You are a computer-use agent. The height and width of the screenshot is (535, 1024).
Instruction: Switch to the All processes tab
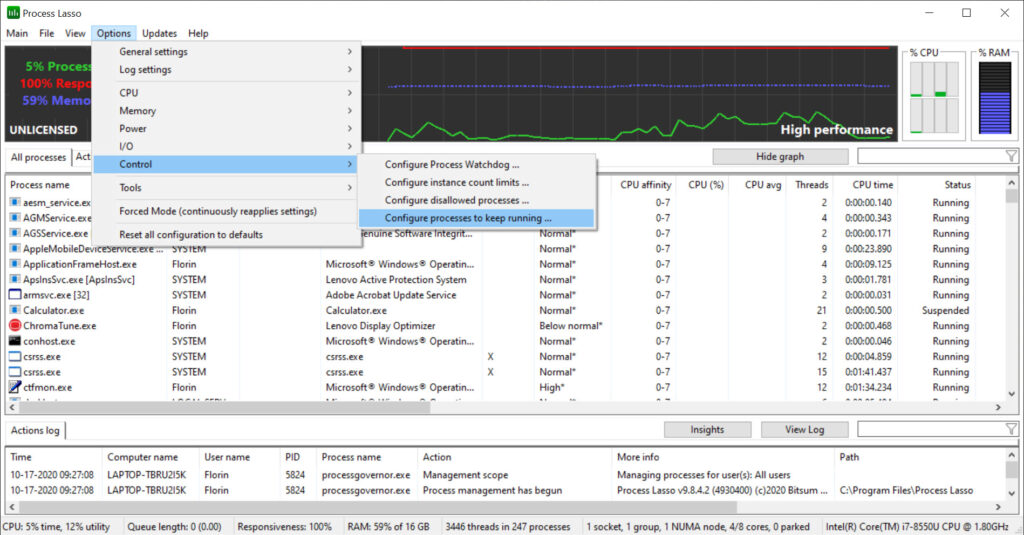38,157
